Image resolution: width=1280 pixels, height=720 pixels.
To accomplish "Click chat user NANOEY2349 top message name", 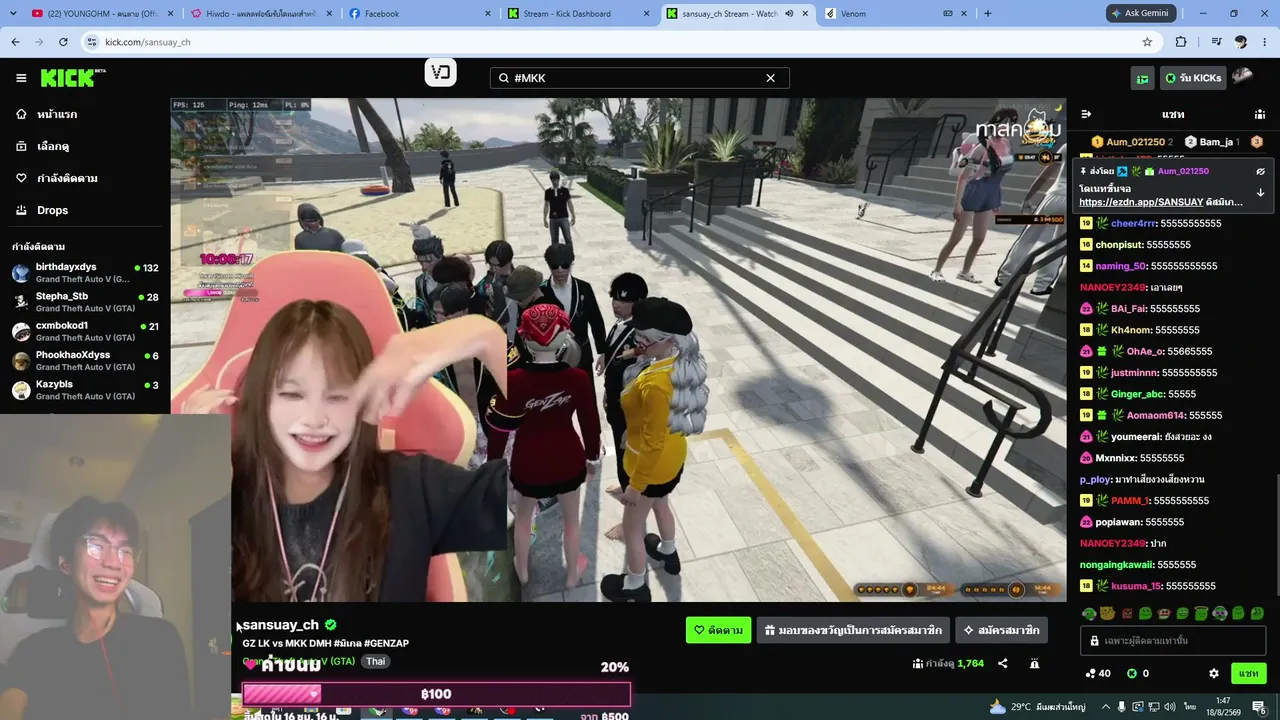I will 1112,287.
